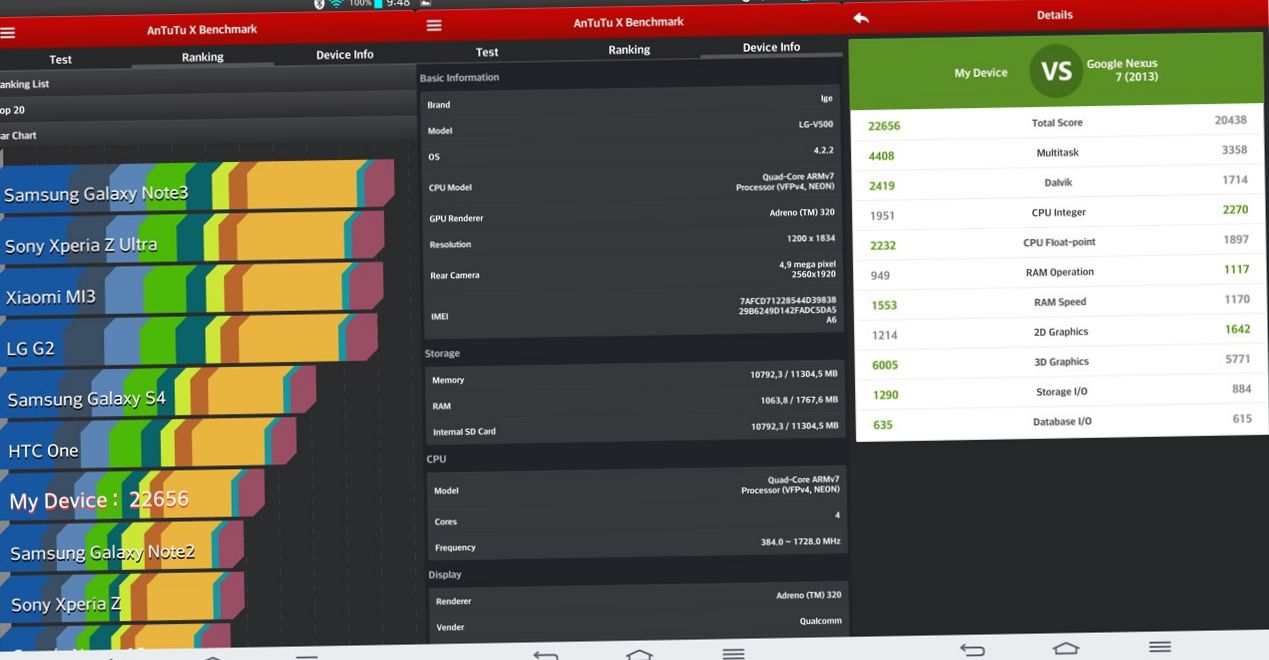Viewport: 1269px width, 660px height.
Task: Tap OS row showing 4.2.2
Action: point(632,154)
